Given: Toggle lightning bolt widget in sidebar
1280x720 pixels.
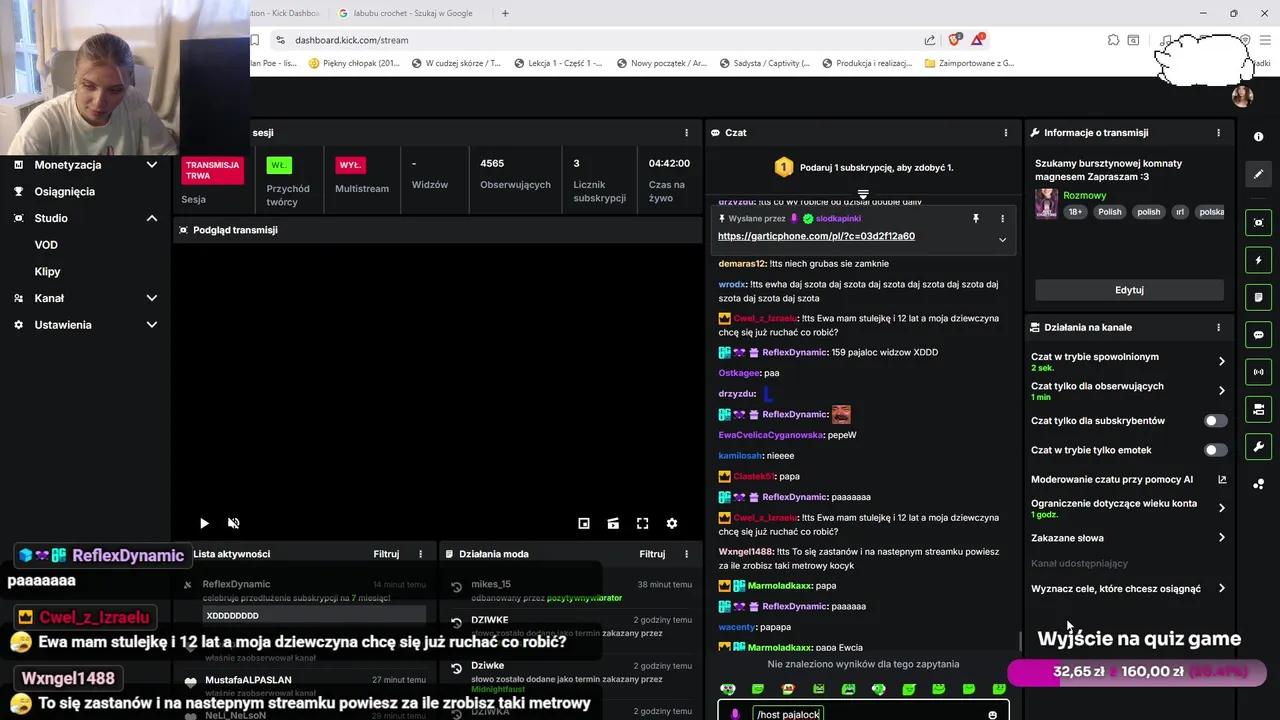Looking at the screenshot, I should pyautogui.click(x=1258, y=260).
